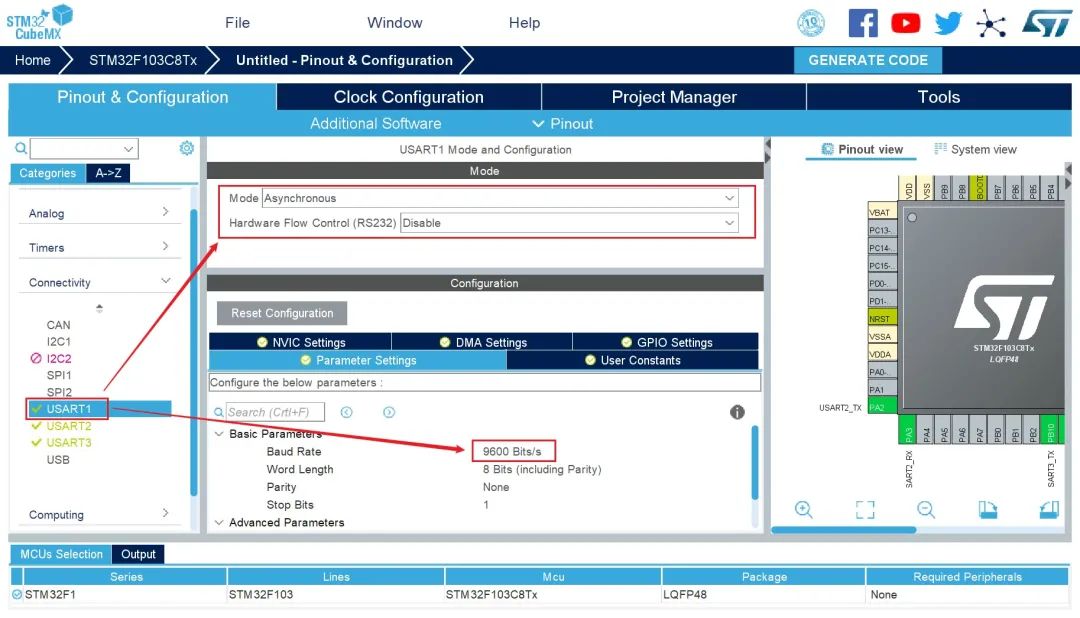Image resolution: width=1080 pixels, height=618 pixels.
Task: Switch to System view
Action: click(975, 150)
